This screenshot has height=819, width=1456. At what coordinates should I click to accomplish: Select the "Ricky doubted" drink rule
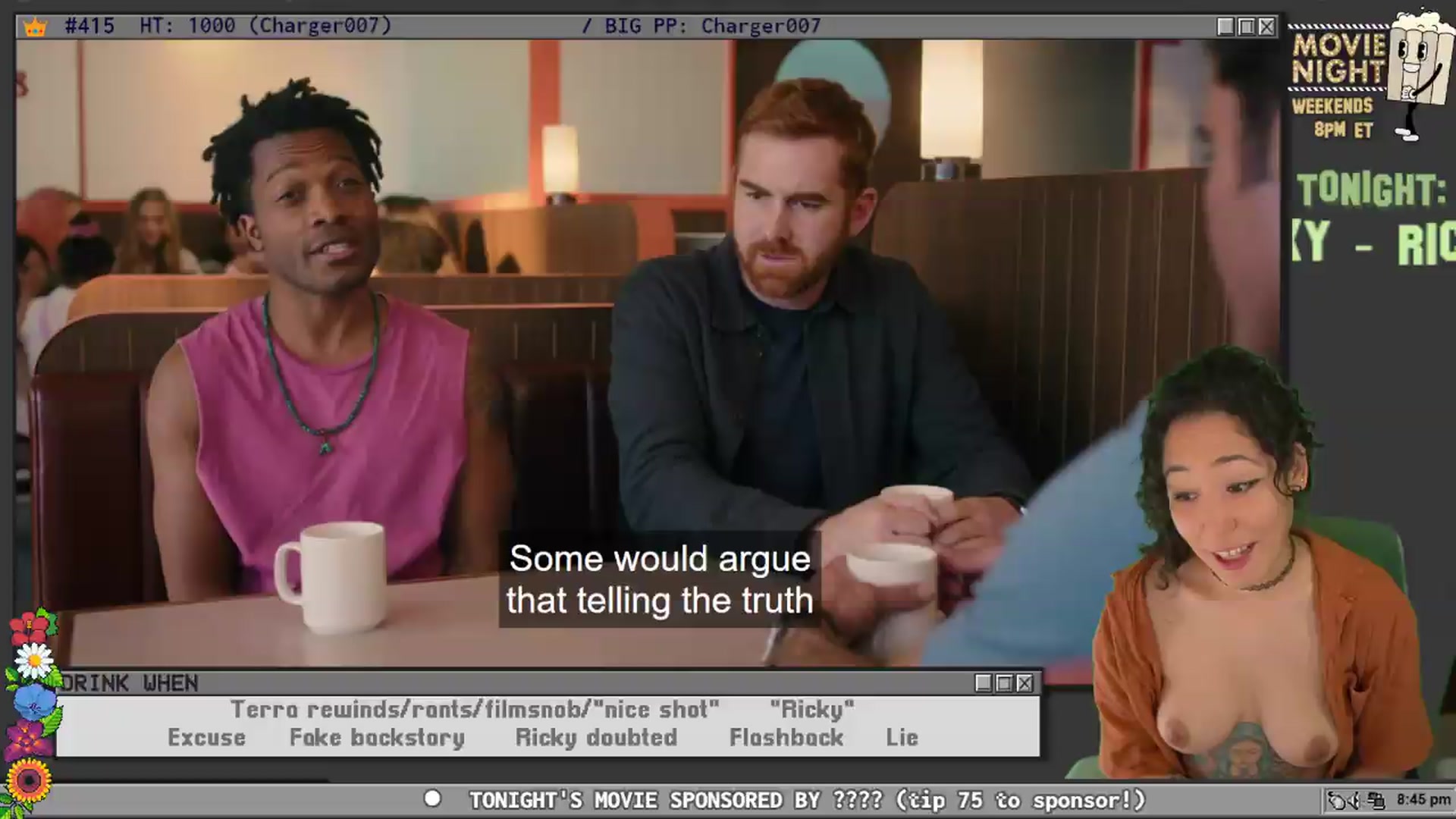(596, 737)
